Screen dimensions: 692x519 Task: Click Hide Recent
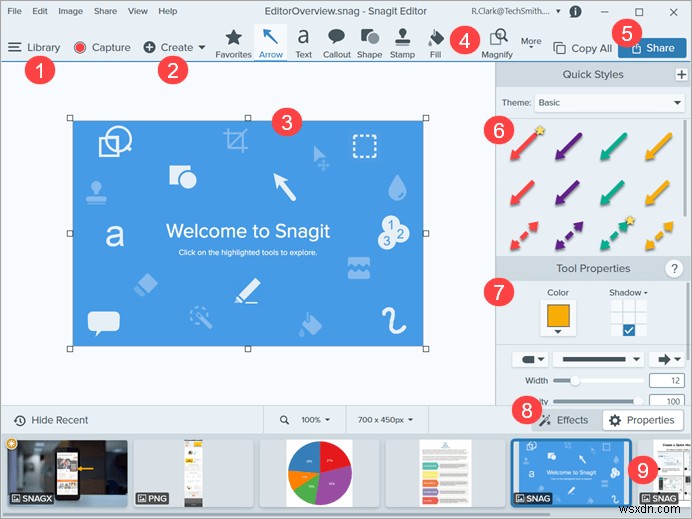pos(51,420)
